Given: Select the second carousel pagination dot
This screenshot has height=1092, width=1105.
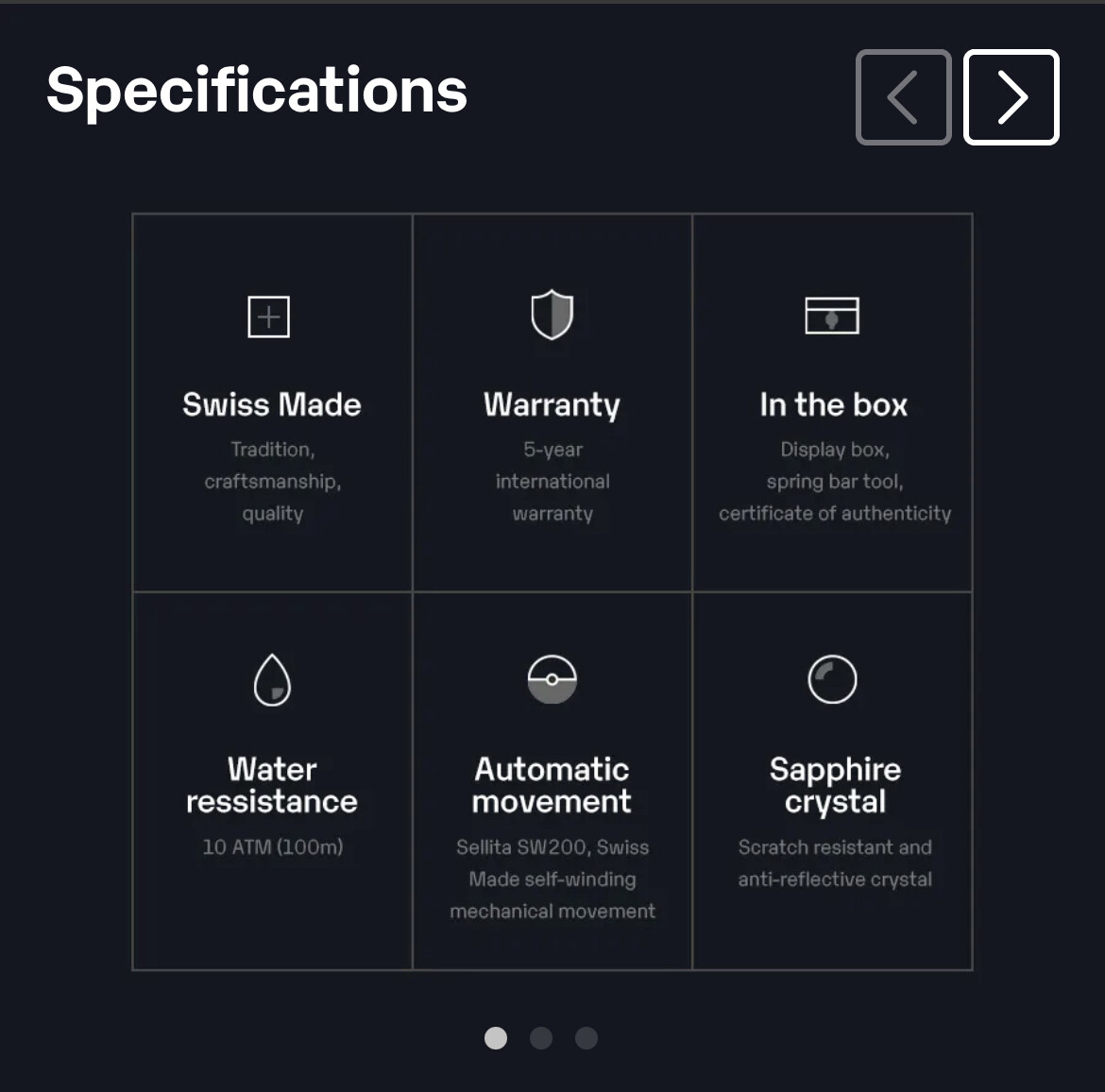Looking at the screenshot, I should tap(541, 1038).
